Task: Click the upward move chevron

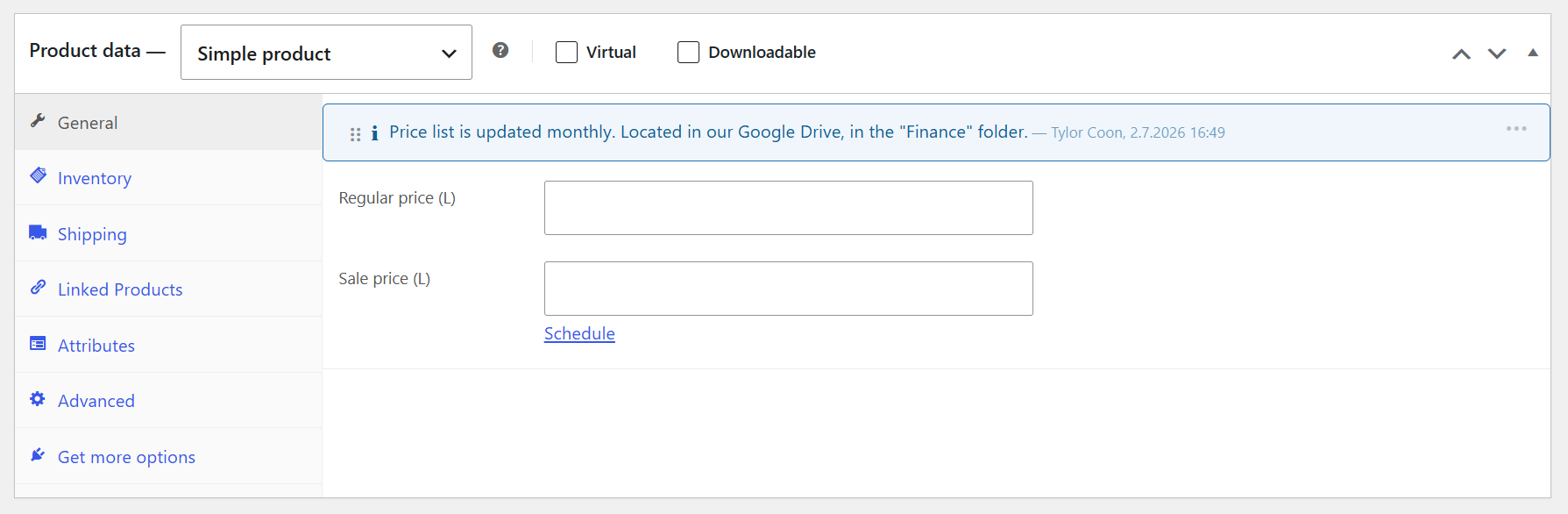Action: click(x=1460, y=53)
